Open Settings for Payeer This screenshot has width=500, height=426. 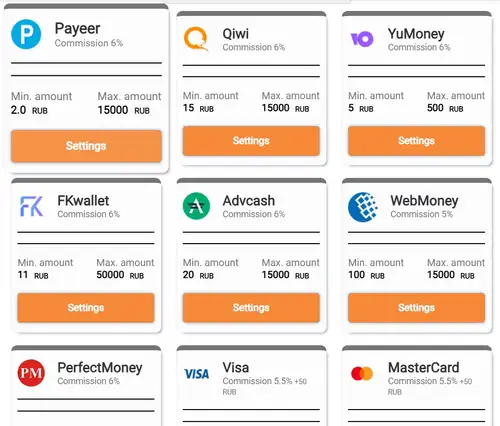[x=86, y=146]
